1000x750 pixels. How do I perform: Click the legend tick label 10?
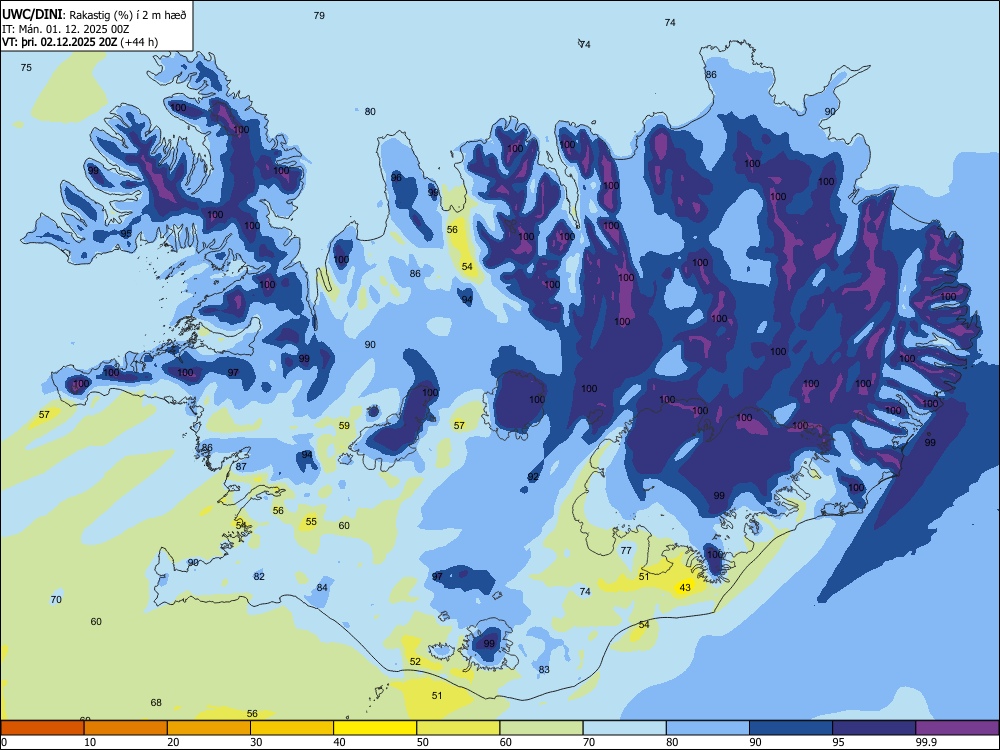point(90,742)
